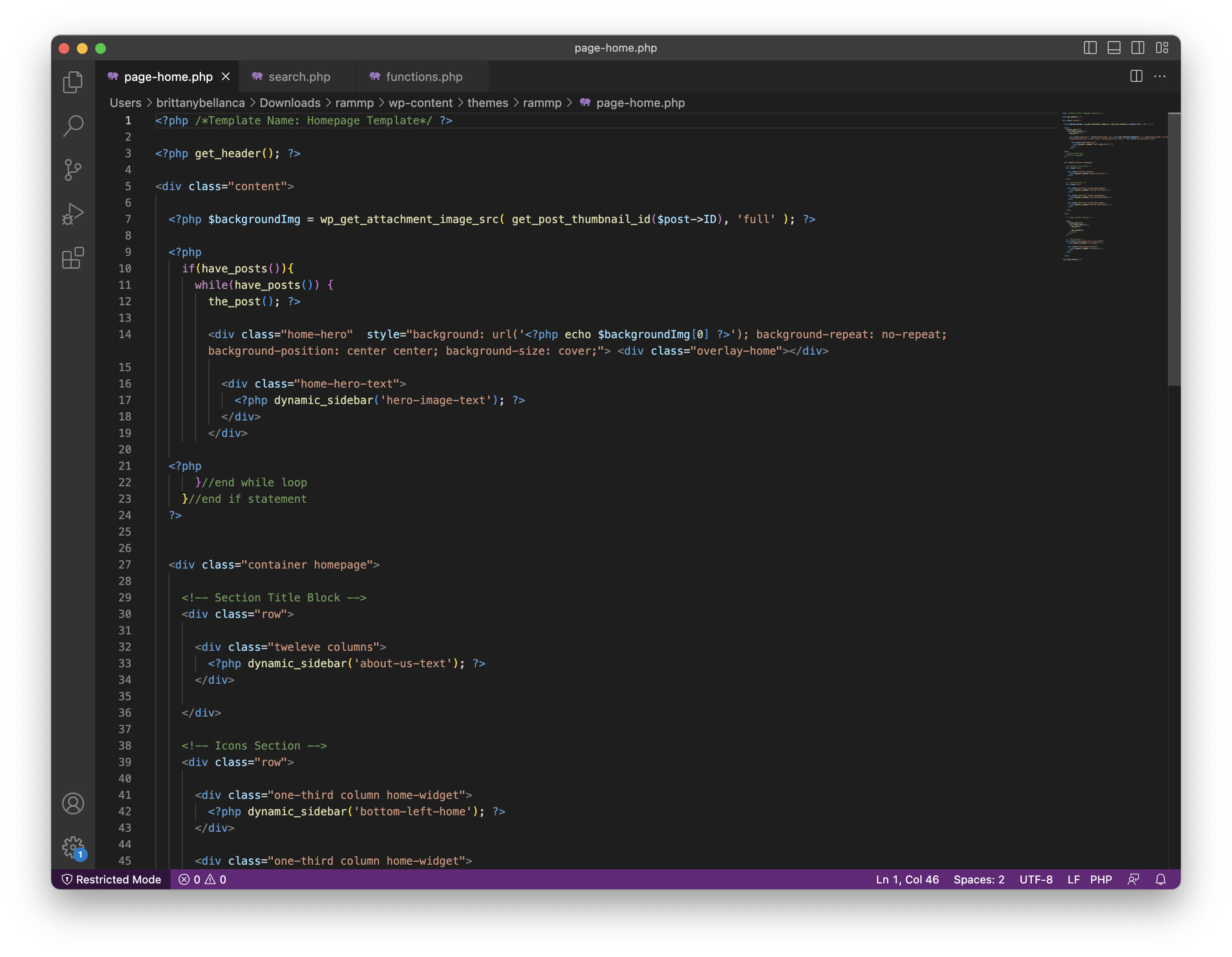Open the errors and warnings problems indicator
Viewport: 1232px width, 957px height.
(x=202, y=879)
